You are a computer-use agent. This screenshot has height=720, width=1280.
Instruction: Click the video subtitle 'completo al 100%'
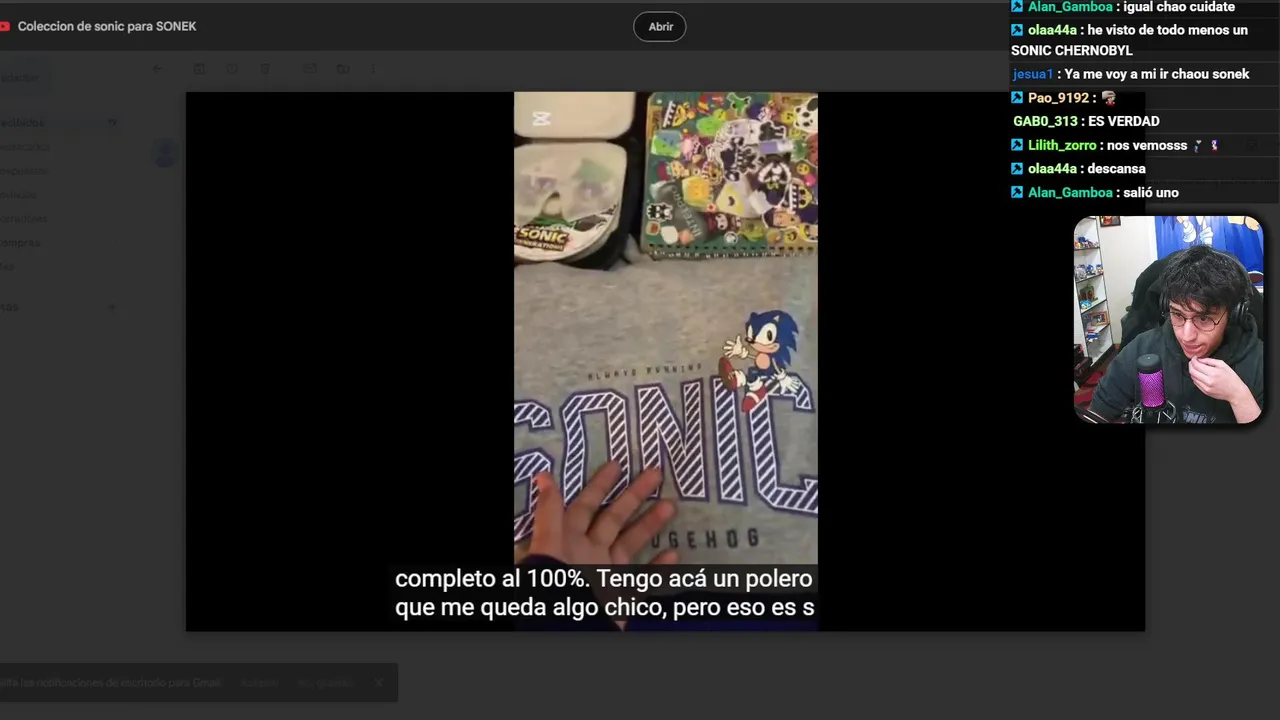[491, 579]
